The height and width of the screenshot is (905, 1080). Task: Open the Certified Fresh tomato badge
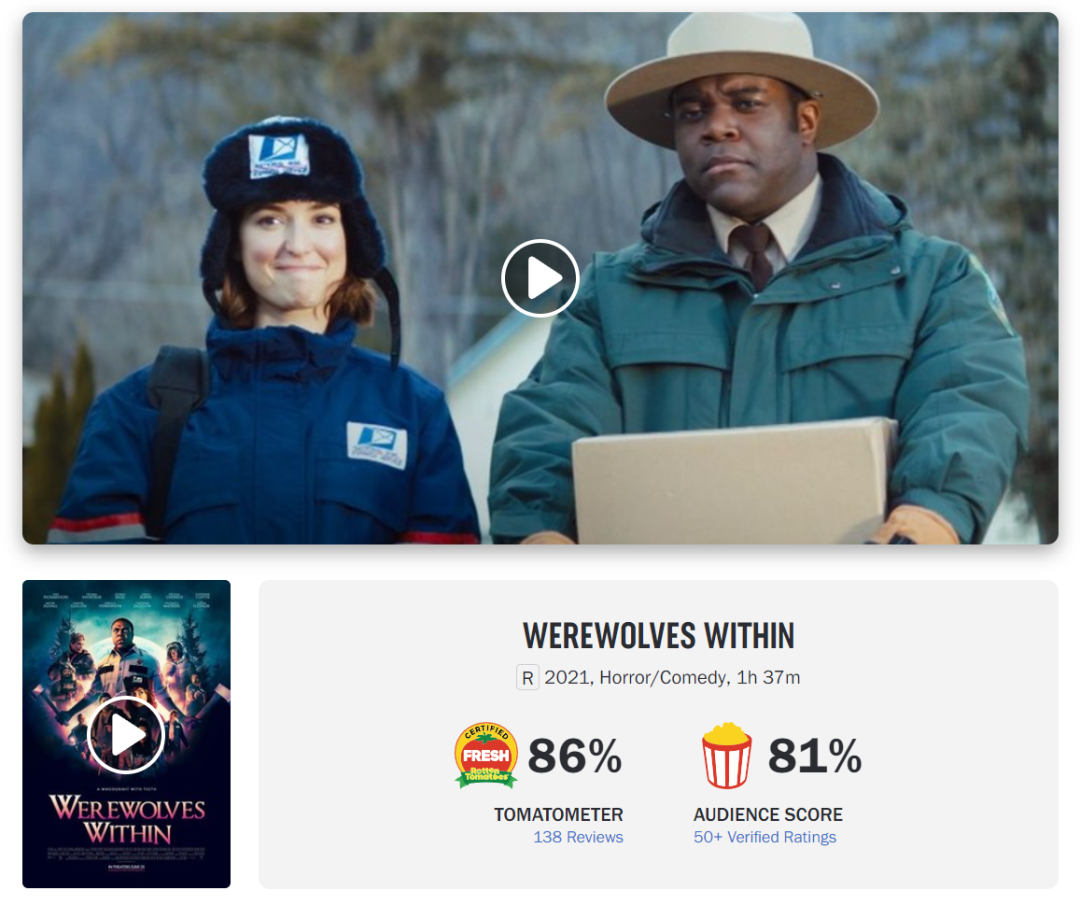tap(486, 756)
